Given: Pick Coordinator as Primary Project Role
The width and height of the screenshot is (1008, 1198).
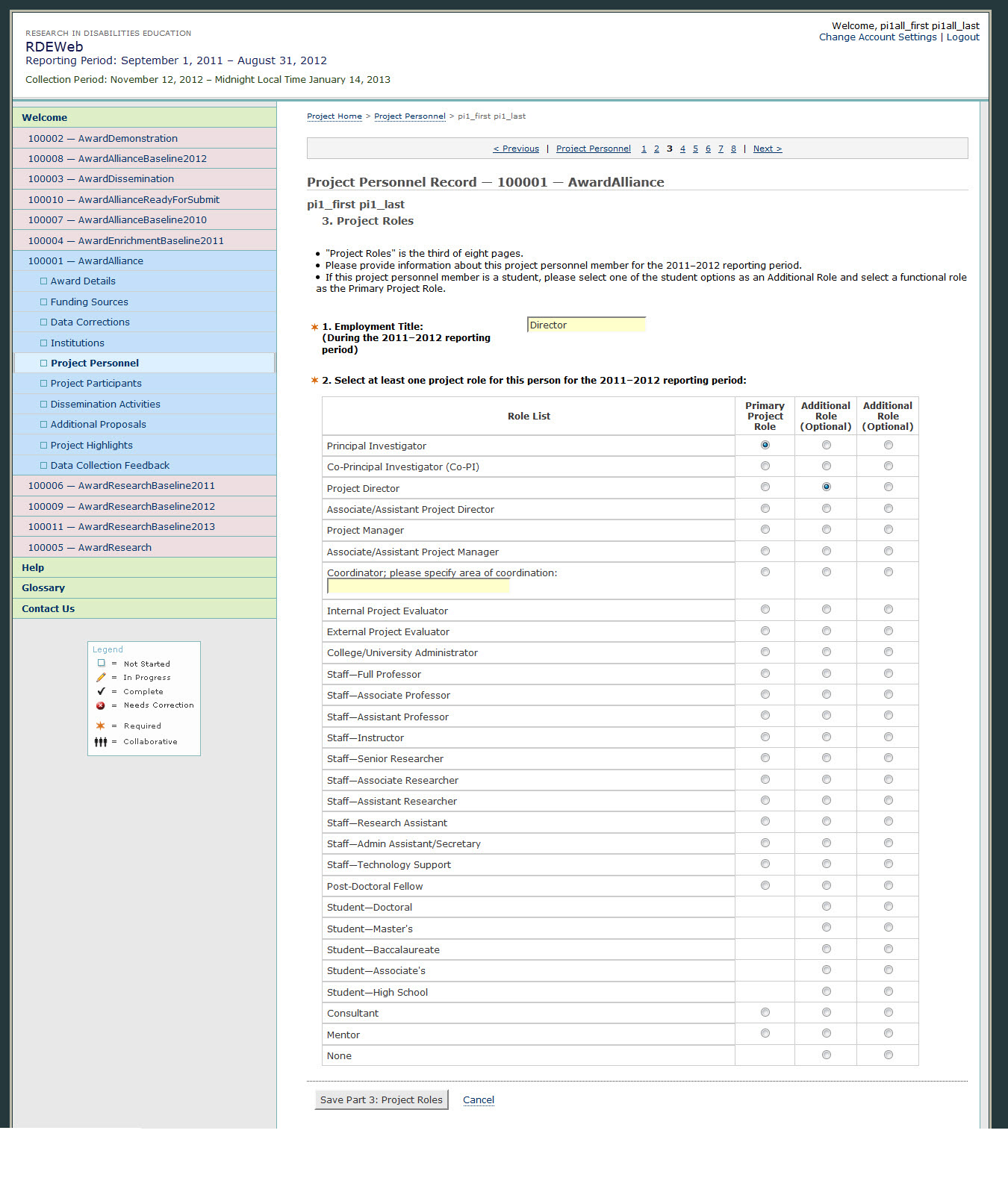Looking at the screenshot, I should point(765,572).
